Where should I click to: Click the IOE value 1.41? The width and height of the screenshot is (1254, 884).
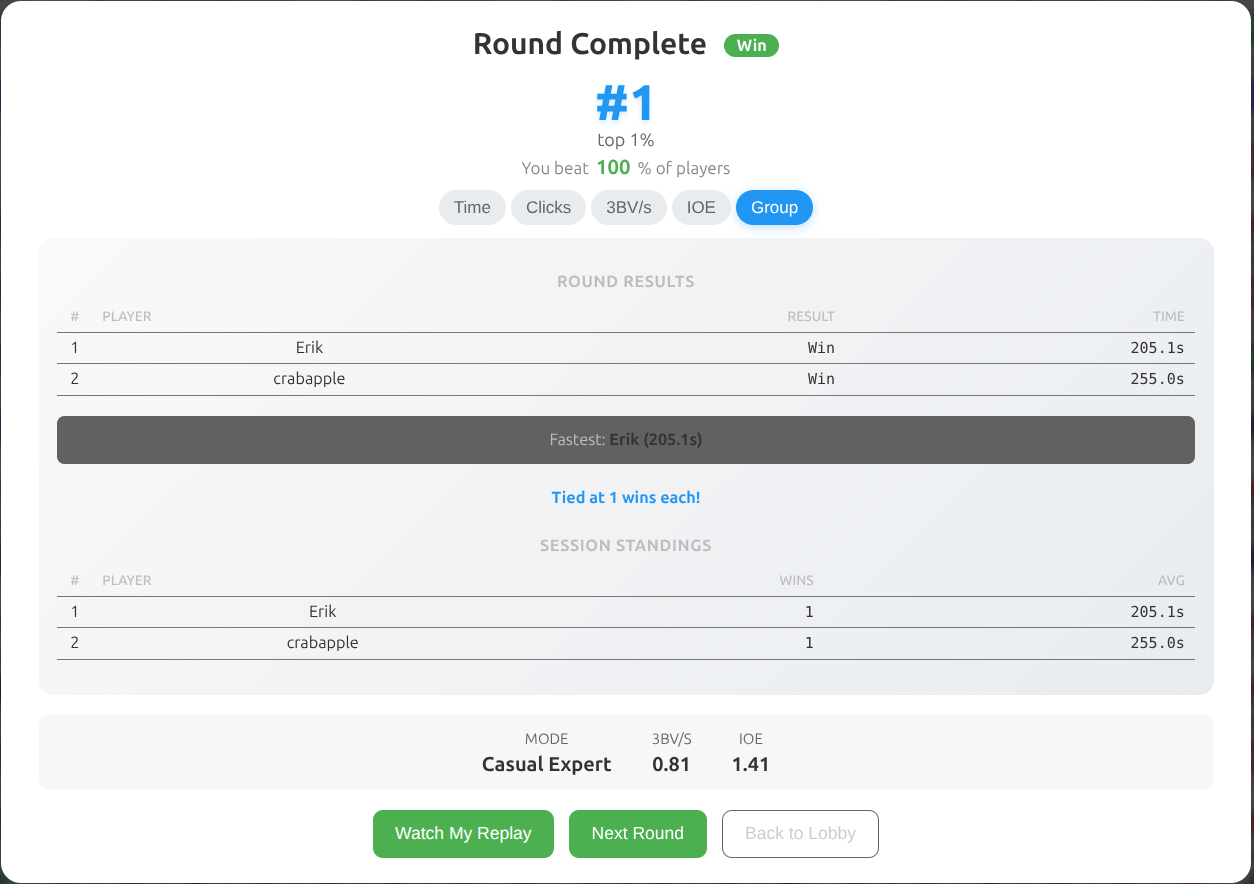click(x=750, y=763)
